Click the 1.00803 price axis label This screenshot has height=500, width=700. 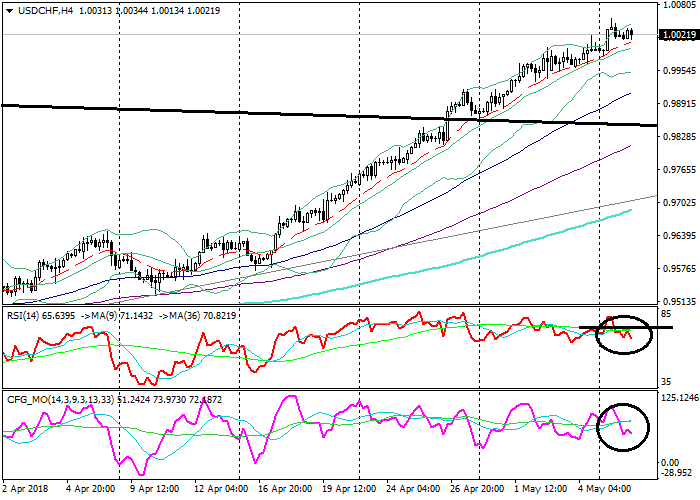[x=677, y=4]
